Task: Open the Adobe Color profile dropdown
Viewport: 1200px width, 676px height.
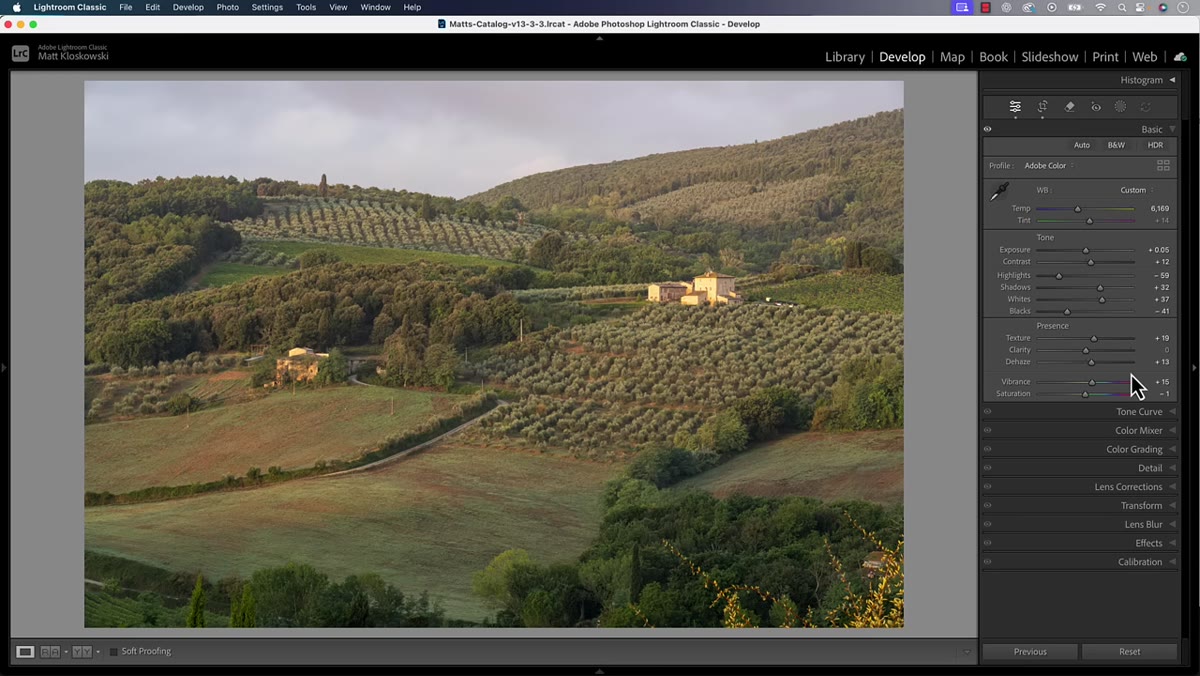Action: [x=1049, y=166]
